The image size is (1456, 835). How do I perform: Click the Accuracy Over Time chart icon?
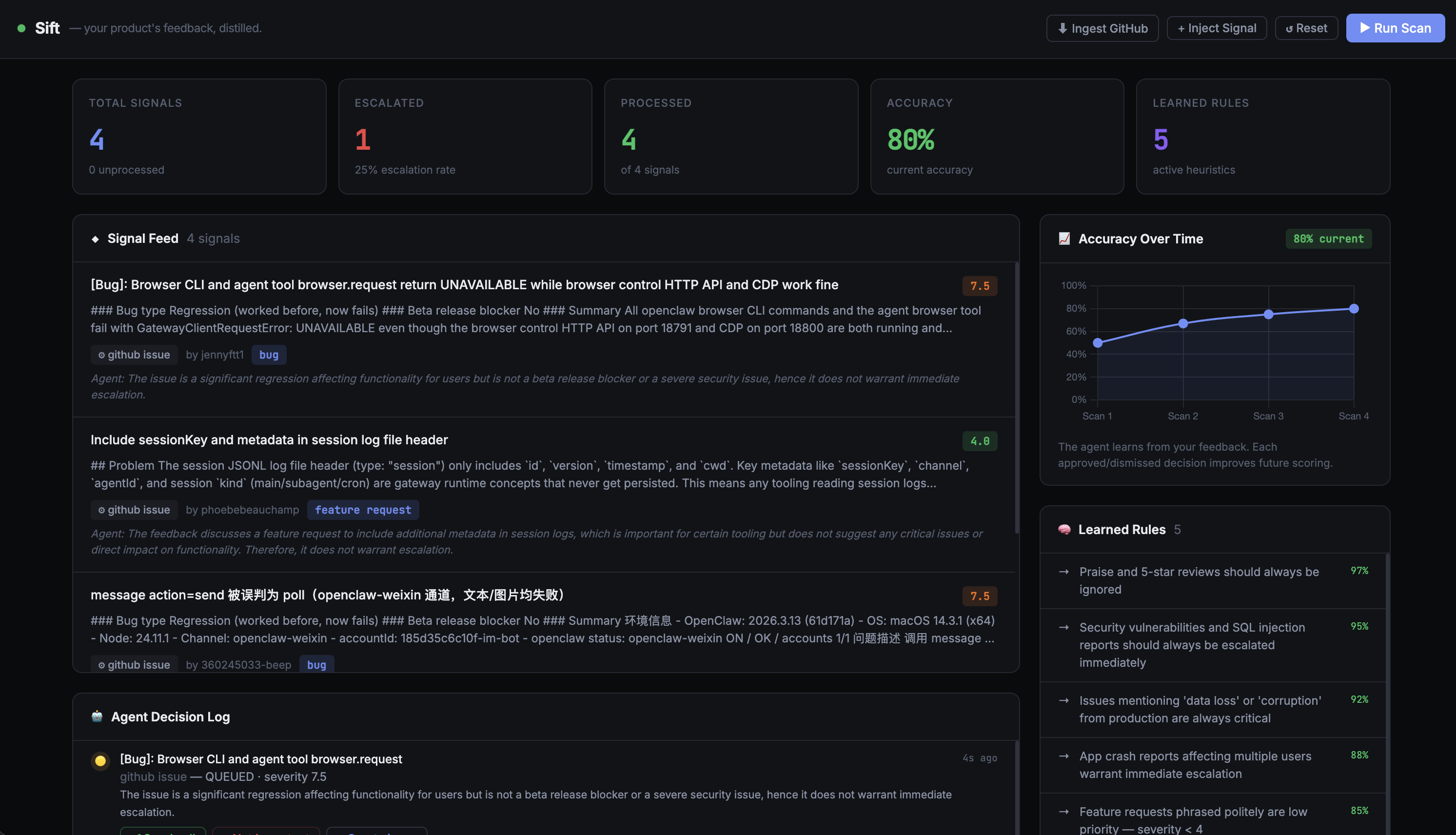(1064, 239)
